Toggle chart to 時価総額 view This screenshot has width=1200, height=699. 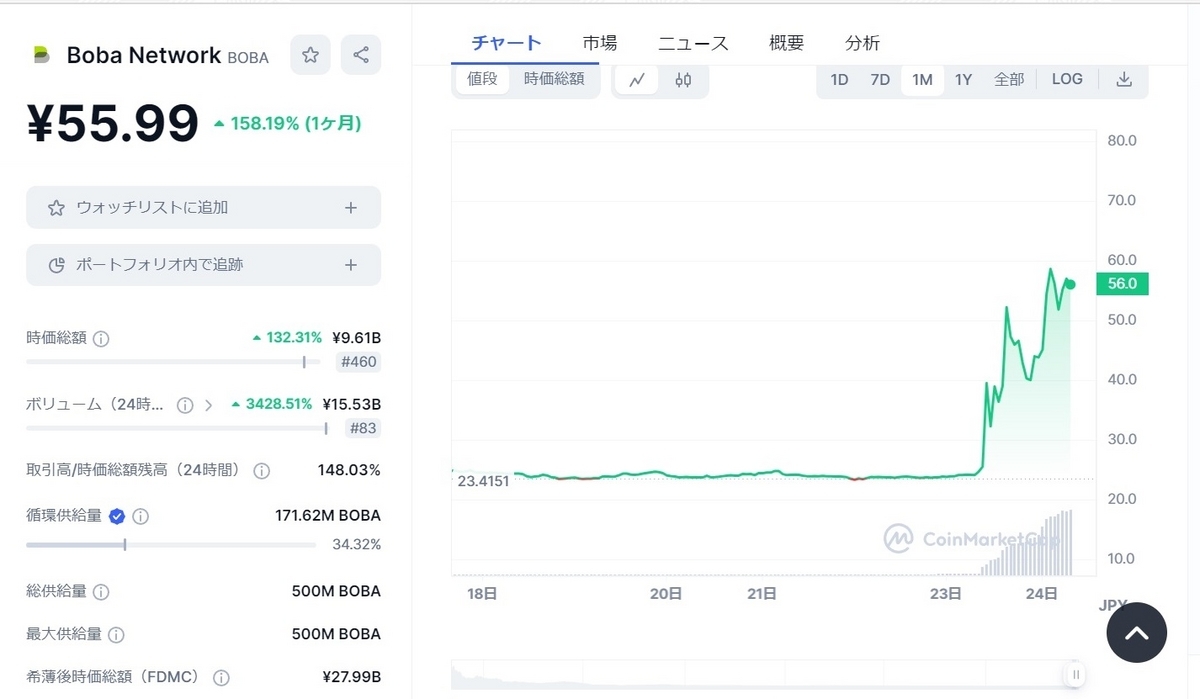554,79
